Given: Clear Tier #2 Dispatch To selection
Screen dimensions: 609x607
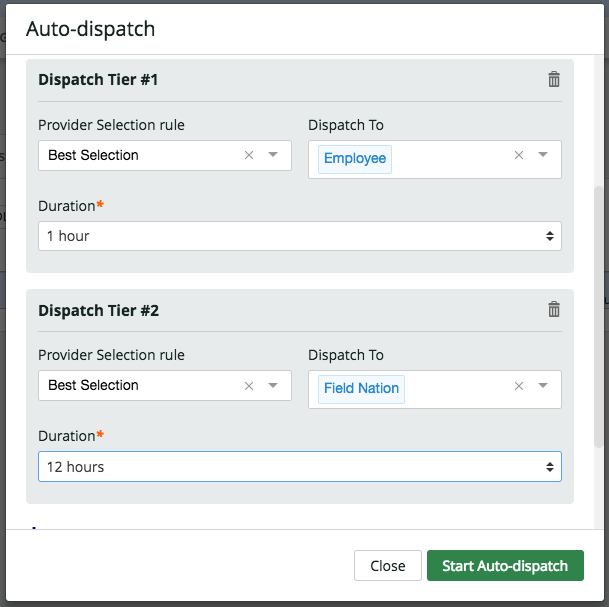Looking at the screenshot, I should [x=519, y=386].
